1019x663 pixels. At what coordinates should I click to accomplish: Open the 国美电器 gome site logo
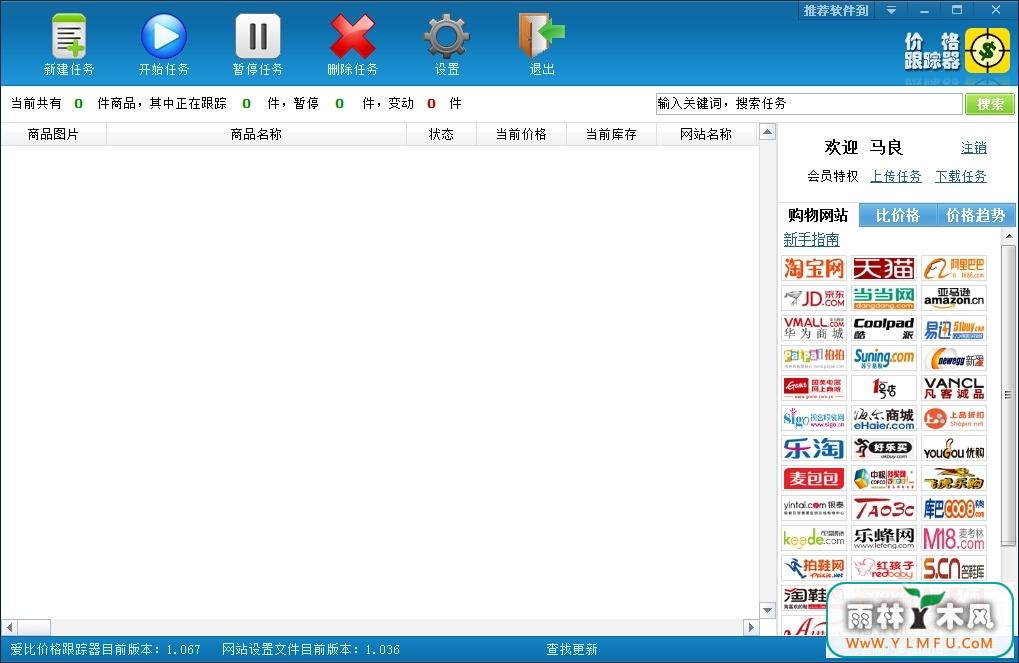coord(814,388)
